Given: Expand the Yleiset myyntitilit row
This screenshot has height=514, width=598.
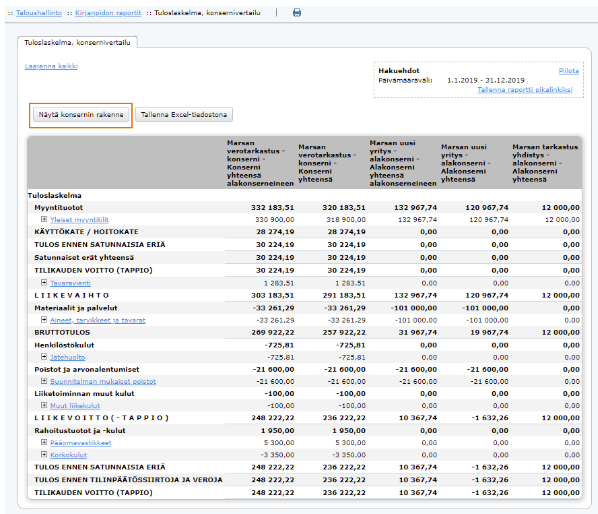Looking at the screenshot, I should click(x=44, y=219).
